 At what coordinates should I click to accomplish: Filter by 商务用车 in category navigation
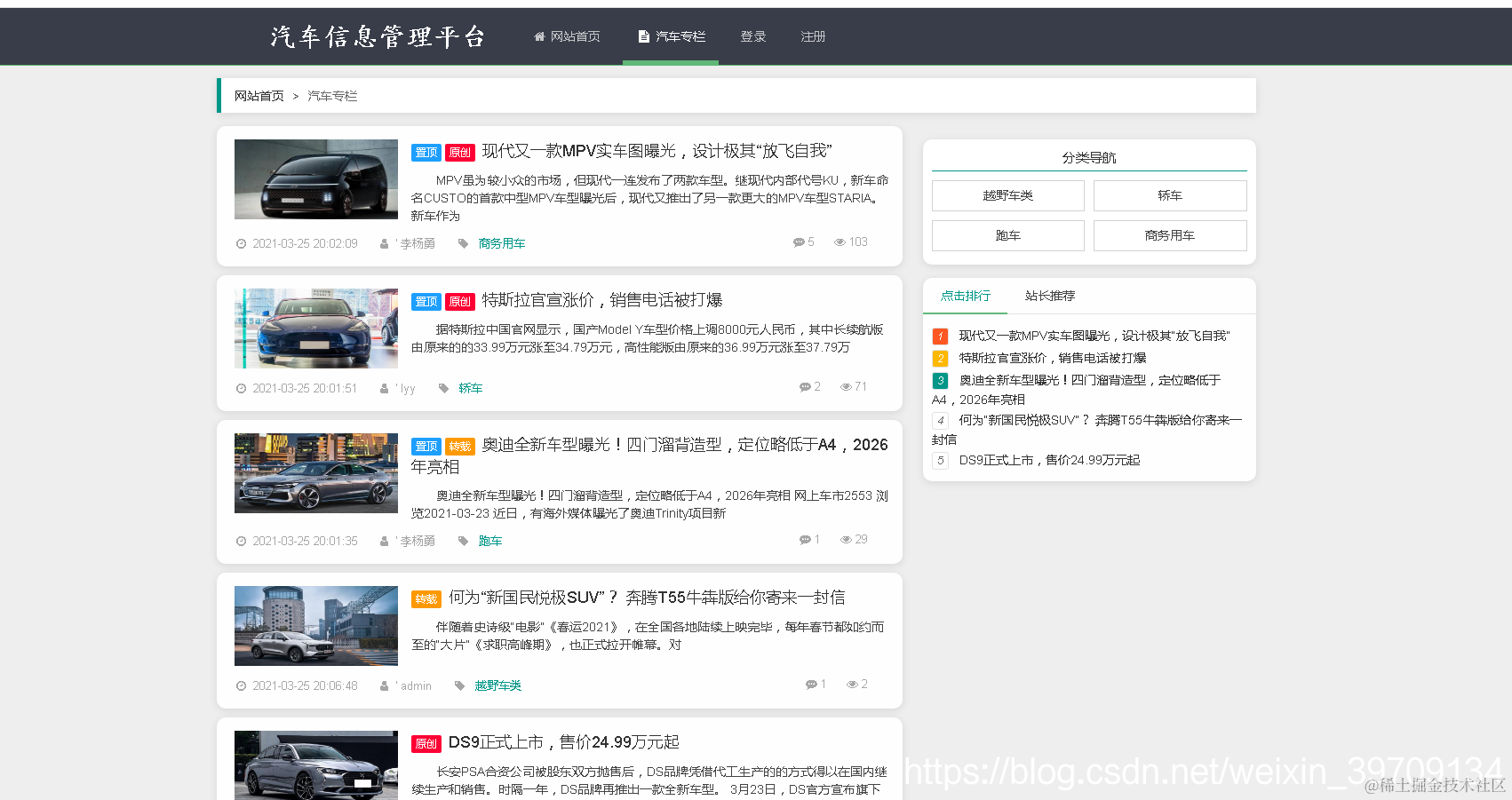[1170, 235]
